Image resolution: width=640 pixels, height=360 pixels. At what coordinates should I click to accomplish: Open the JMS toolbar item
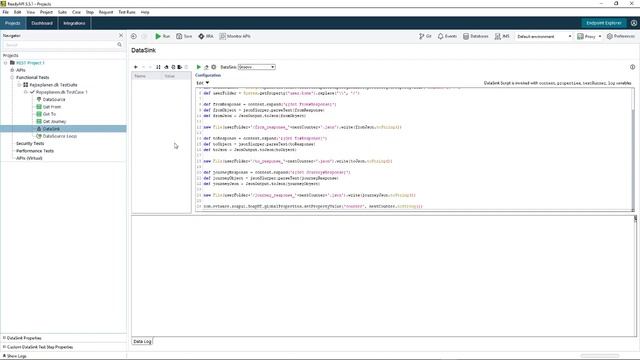click(x=502, y=36)
